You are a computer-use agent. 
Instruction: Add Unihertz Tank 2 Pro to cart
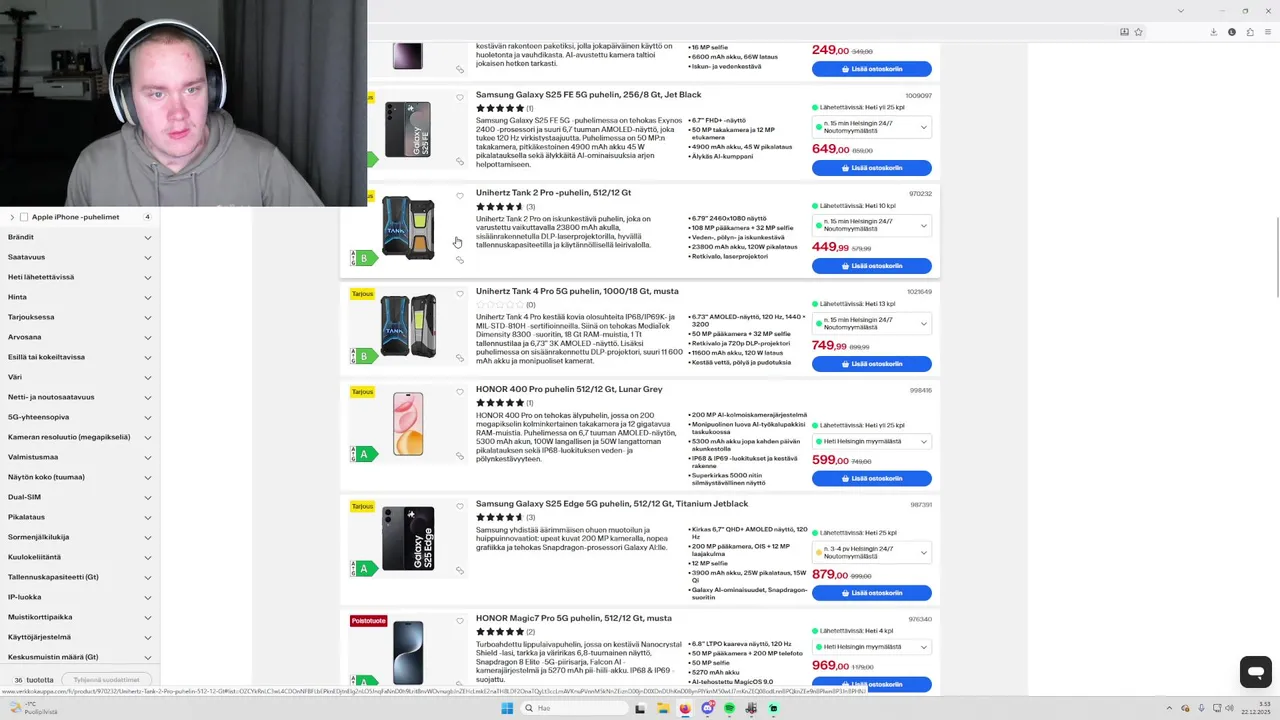tap(872, 266)
